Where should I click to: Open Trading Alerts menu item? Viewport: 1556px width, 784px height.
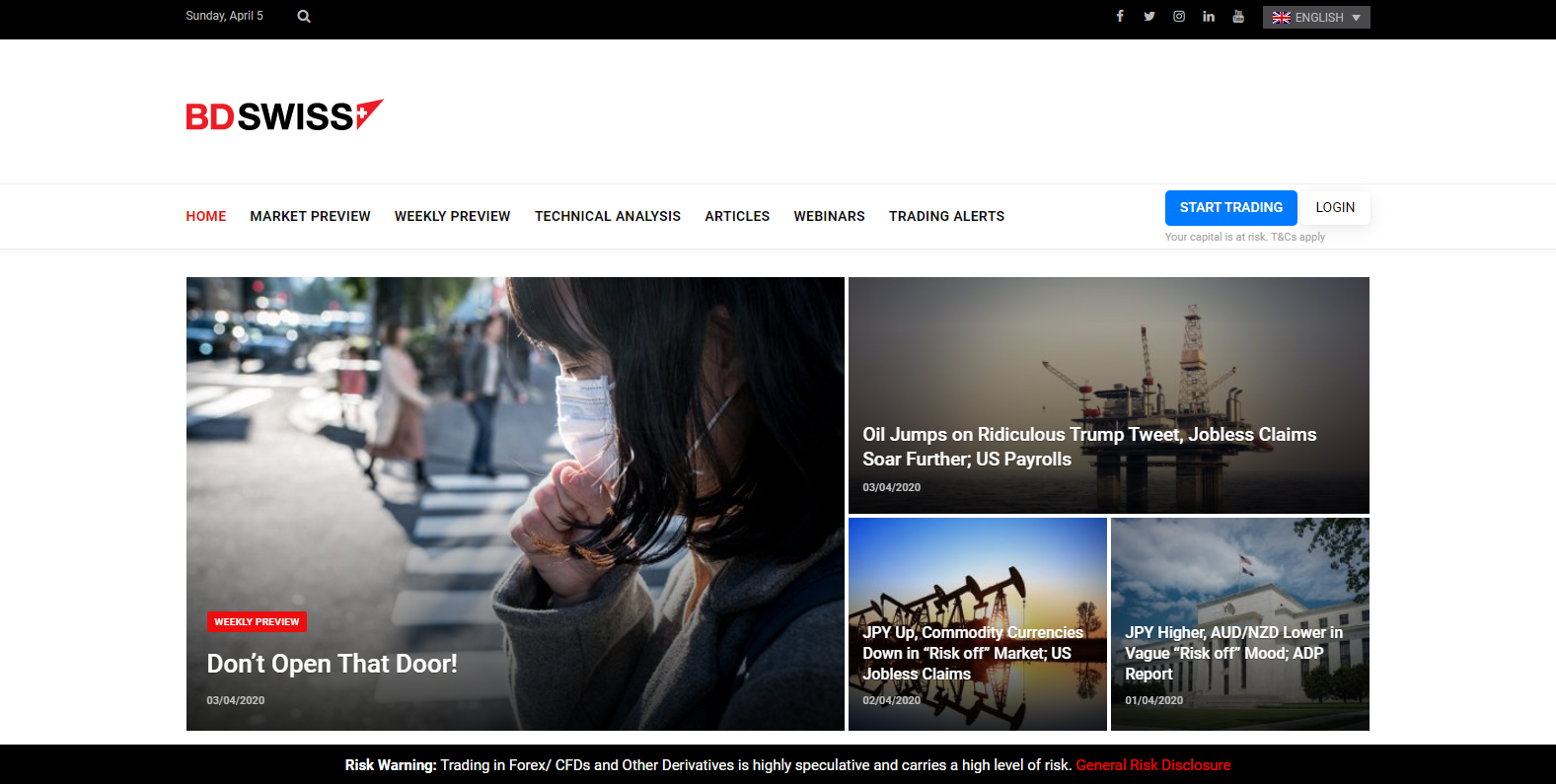click(x=947, y=216)
